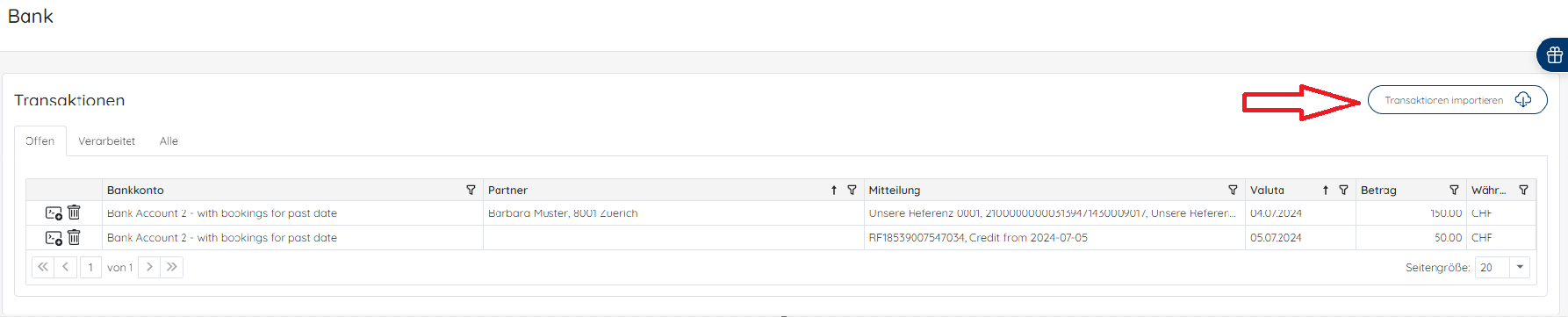Process the Barbara Muster transaction icon
This screenshot has width=1568, height=317.
(54, 213)
